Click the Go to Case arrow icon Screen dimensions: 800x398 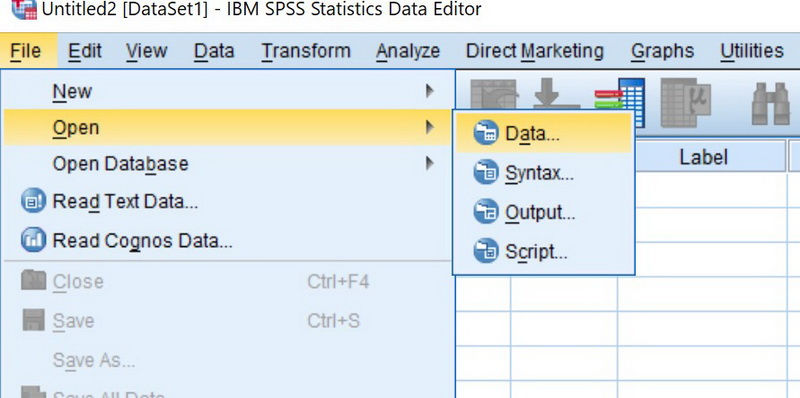tap(556, 94)
